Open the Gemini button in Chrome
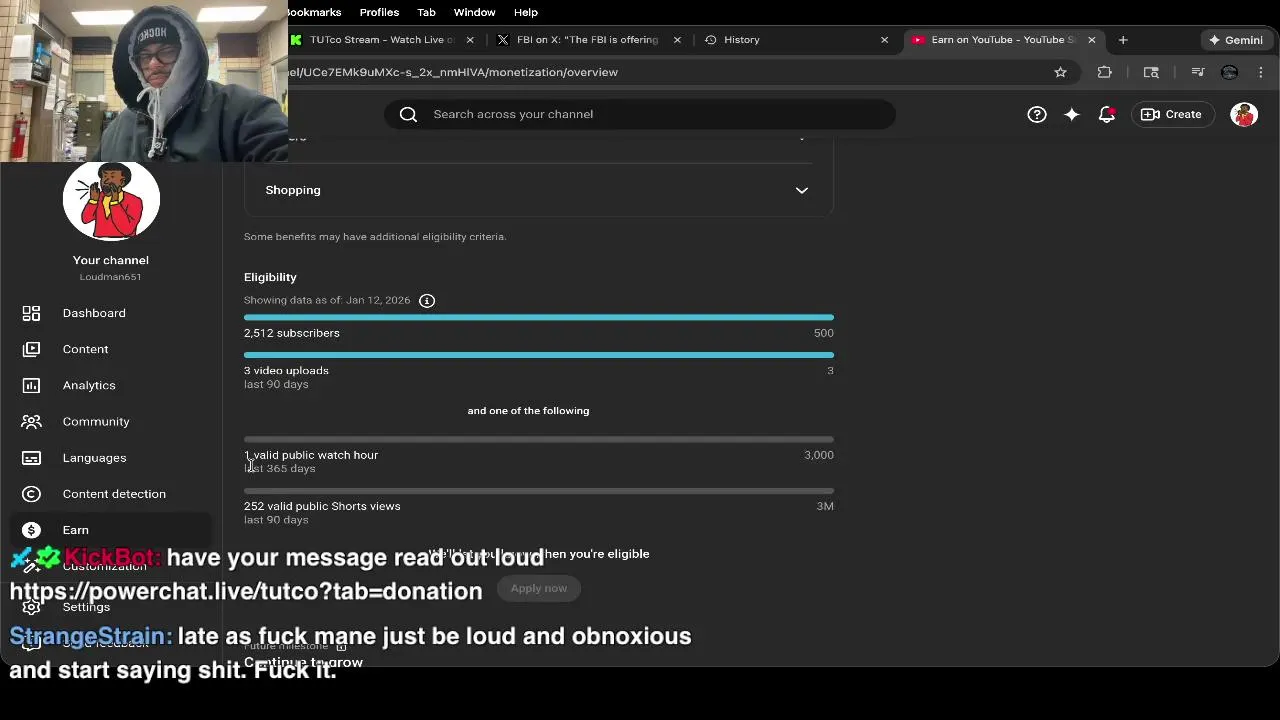1280x720 pixels. click(x=1236, y=40)
